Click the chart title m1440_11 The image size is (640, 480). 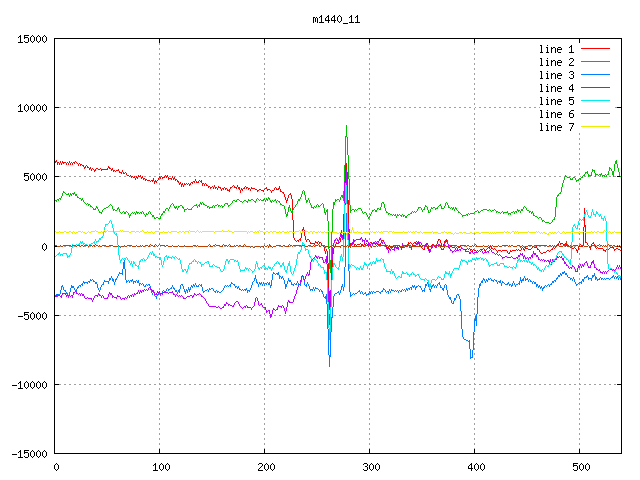(336, 19)
